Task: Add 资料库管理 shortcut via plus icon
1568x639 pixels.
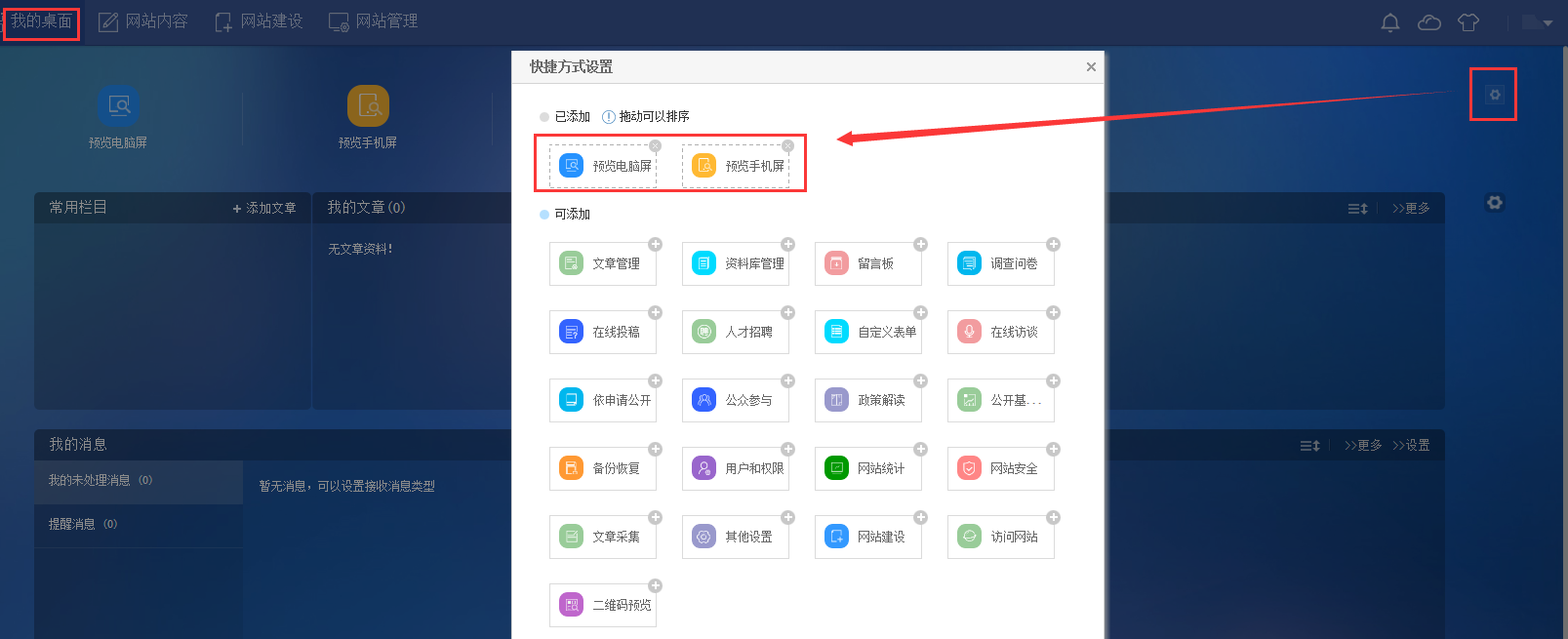Action: click(x=787, y=244)
